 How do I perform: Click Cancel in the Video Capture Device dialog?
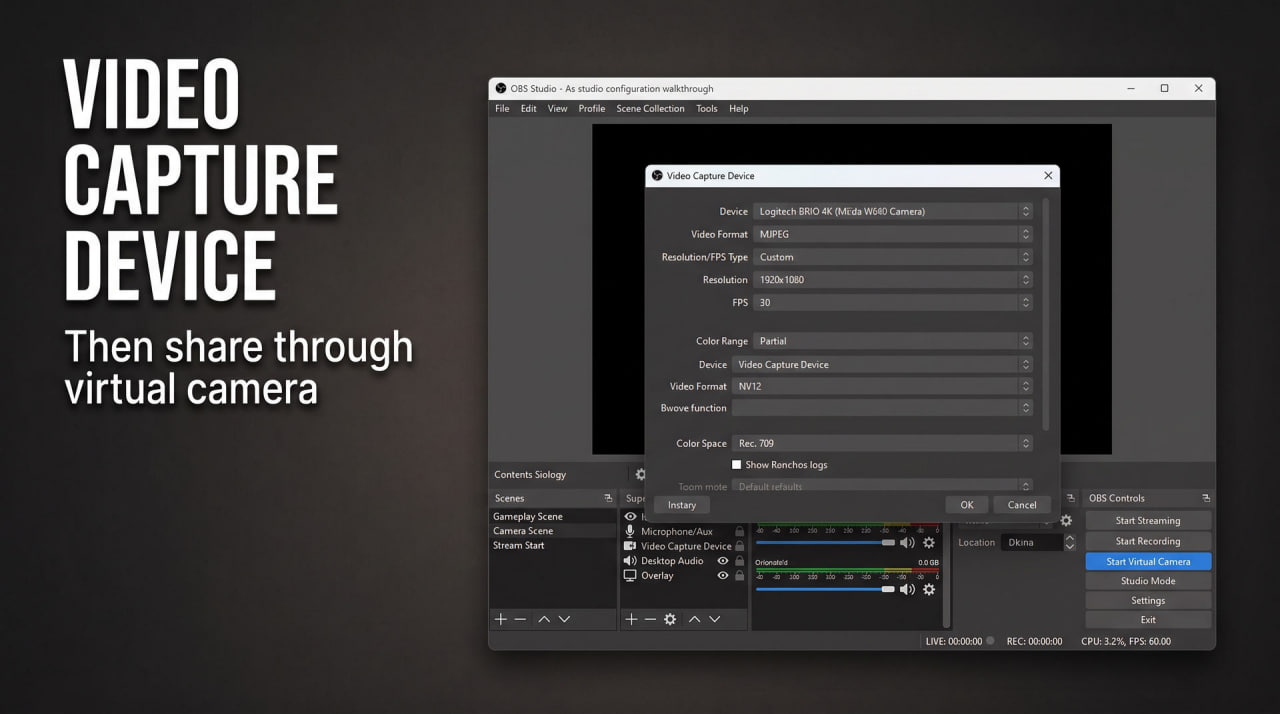tap(1022, 505)
